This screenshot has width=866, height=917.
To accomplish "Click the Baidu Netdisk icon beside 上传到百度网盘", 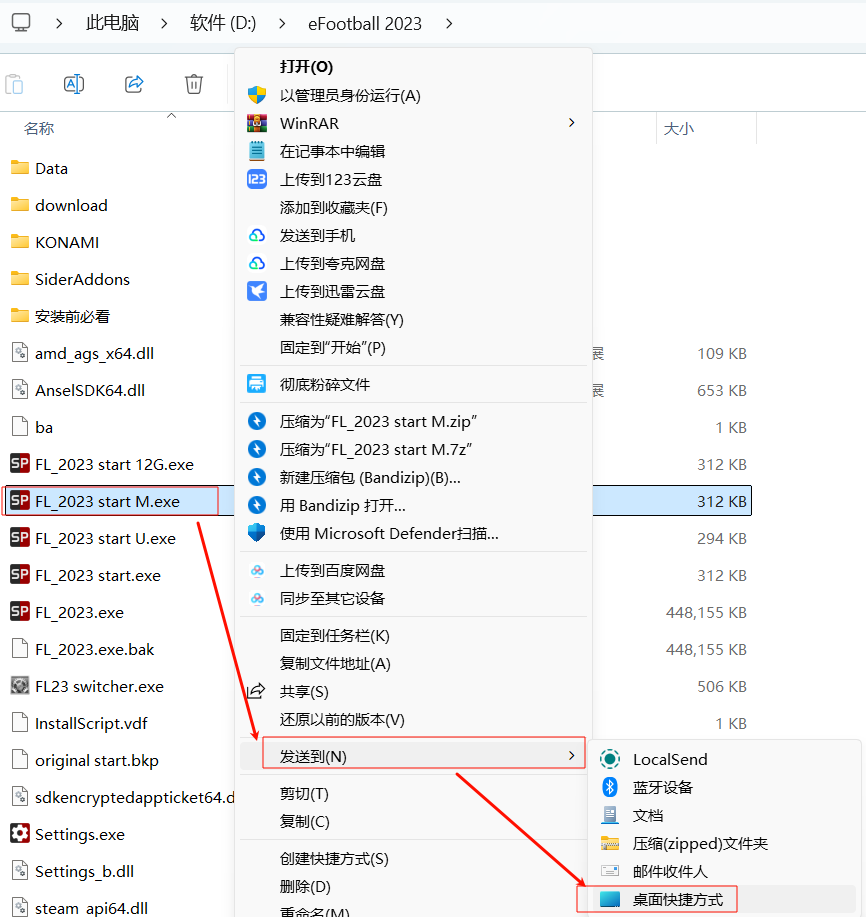I will click(257, 570).
